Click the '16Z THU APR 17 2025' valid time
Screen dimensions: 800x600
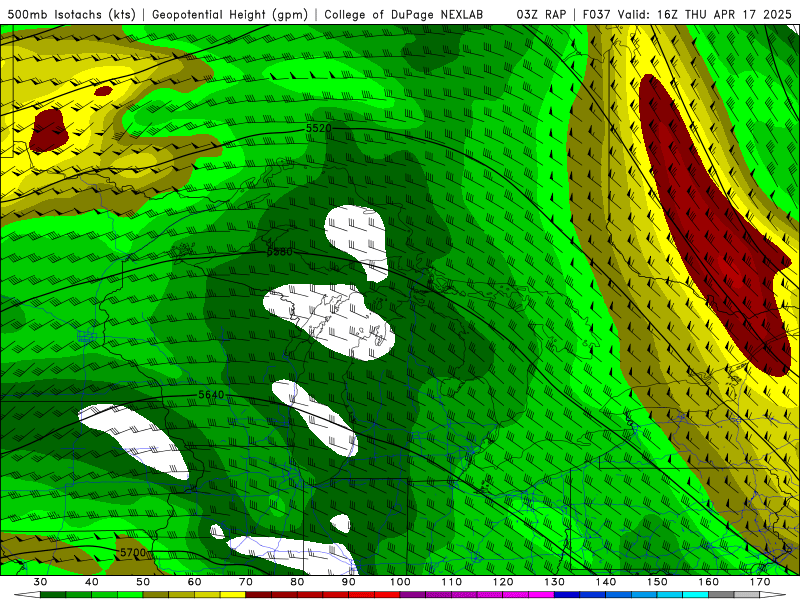[x=724, y=14]
